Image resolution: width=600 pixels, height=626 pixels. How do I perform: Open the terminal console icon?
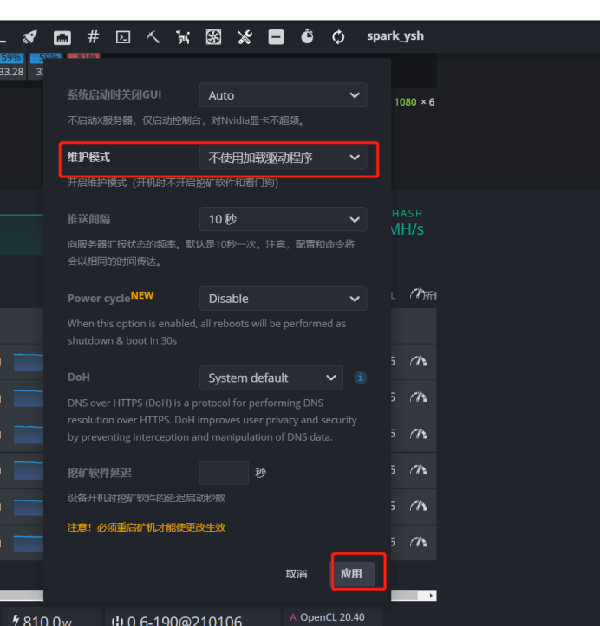point(123,37)
